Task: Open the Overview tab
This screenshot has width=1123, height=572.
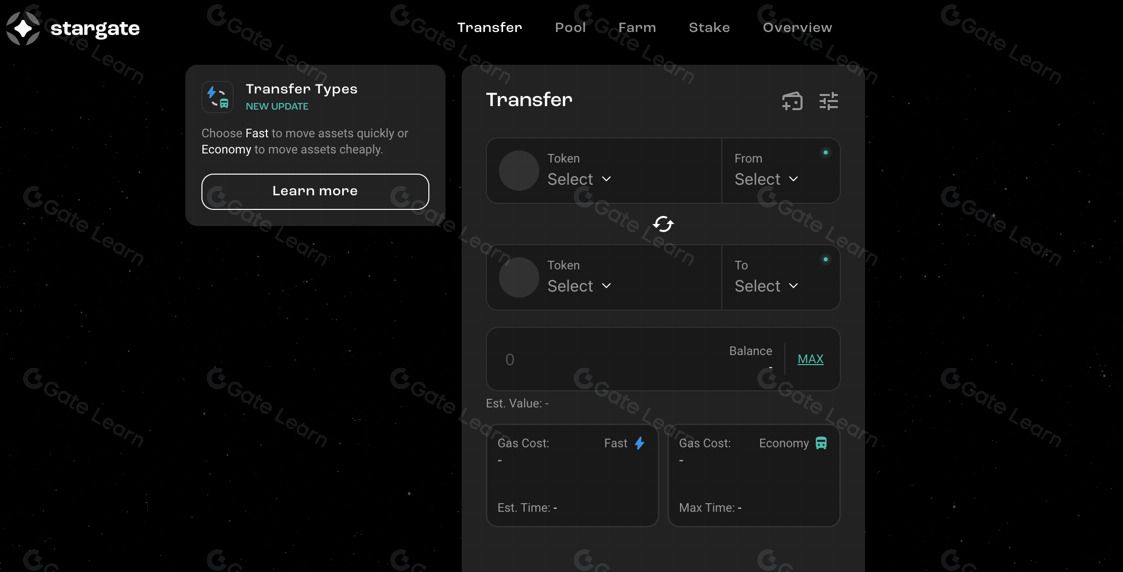Action: click(797, 27)
